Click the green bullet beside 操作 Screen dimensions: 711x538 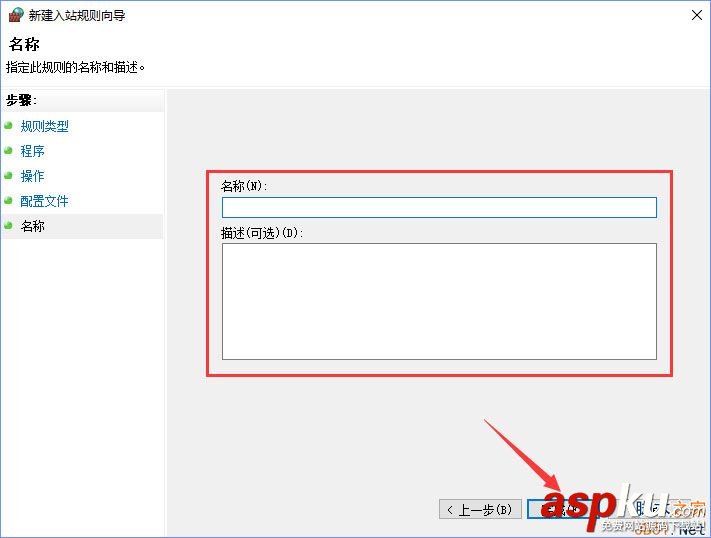[x=8, y=175]
